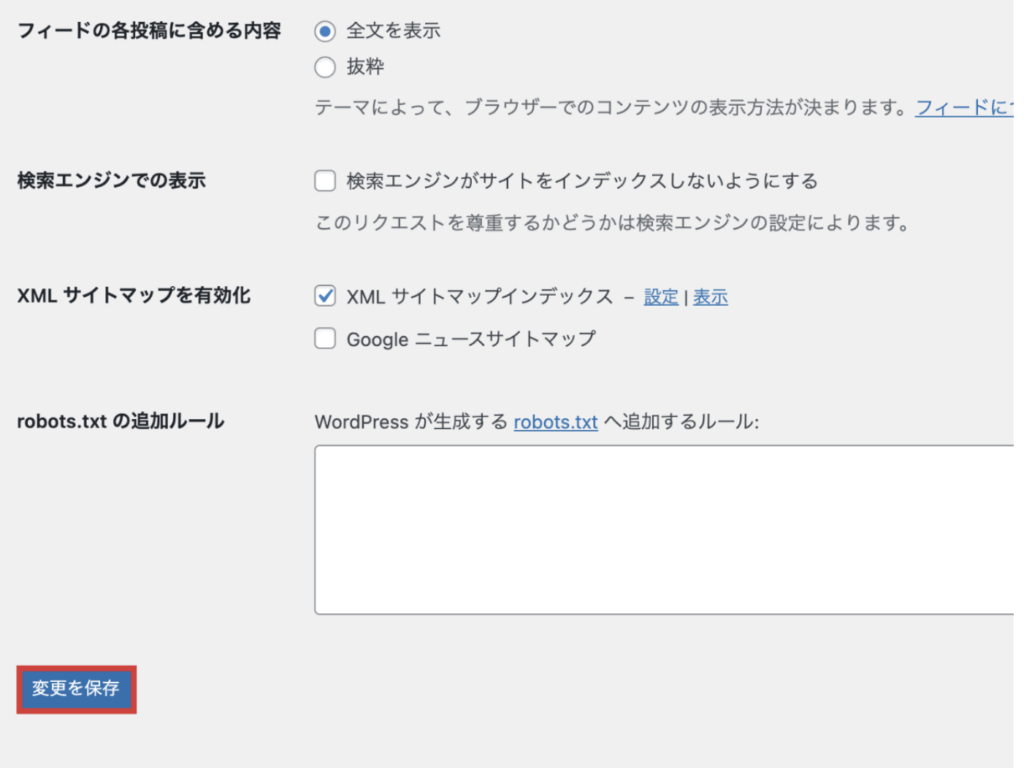Viewport: 1024px width, 768px height.
Task: Choose the 抜粋 radio option
Action: click(325, 68)
